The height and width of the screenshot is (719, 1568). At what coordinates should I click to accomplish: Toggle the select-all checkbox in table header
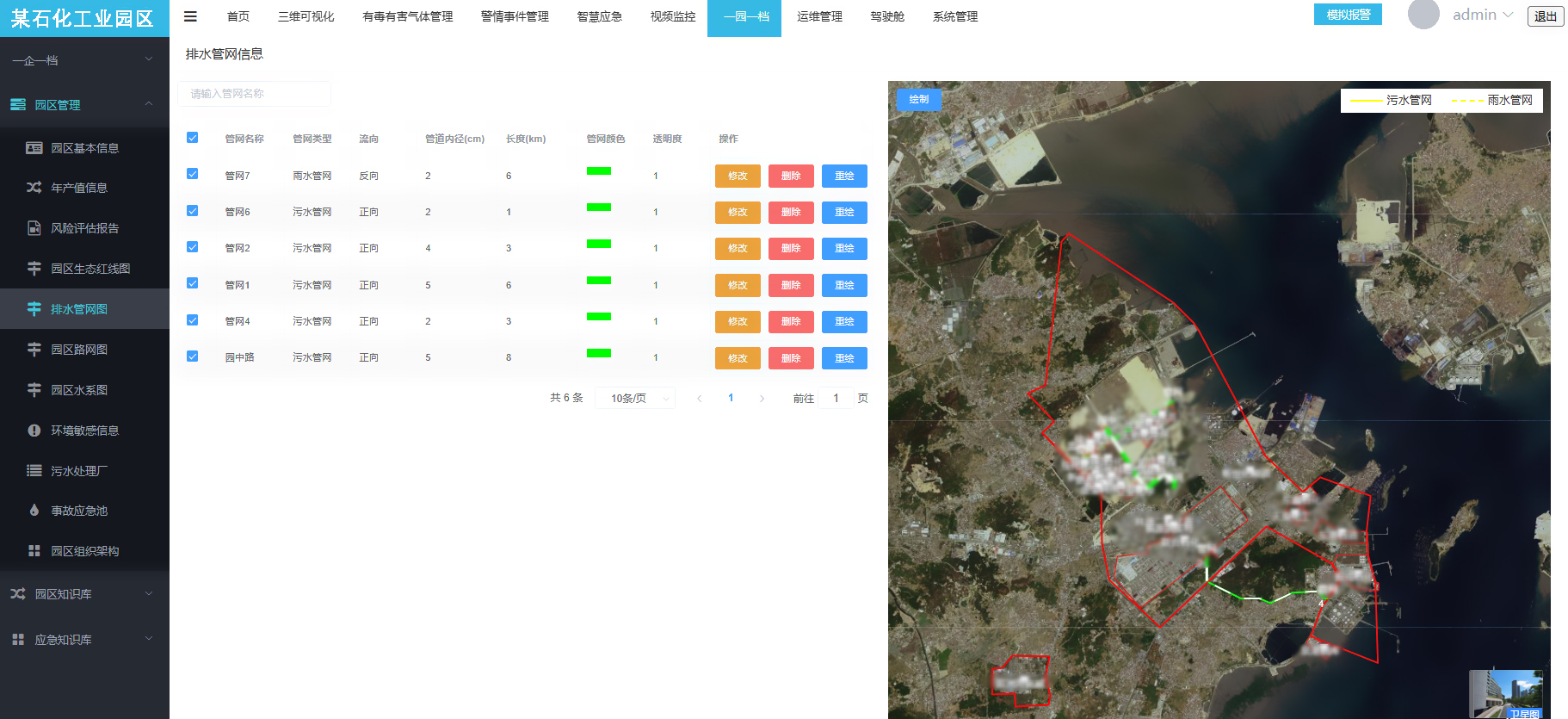point(193,138)
